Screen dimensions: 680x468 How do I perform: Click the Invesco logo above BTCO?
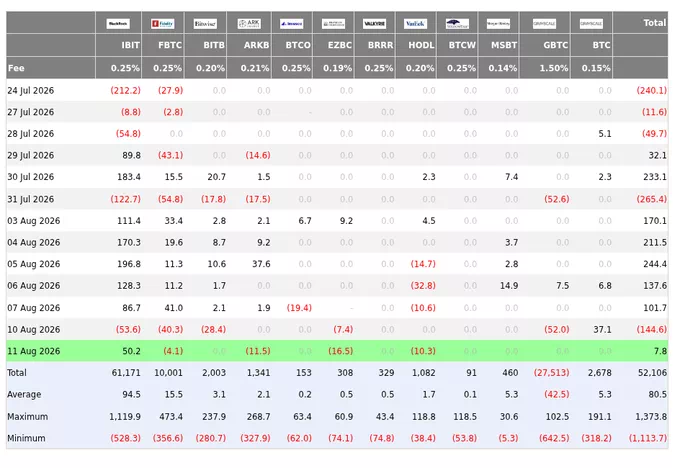pos(291,23)
